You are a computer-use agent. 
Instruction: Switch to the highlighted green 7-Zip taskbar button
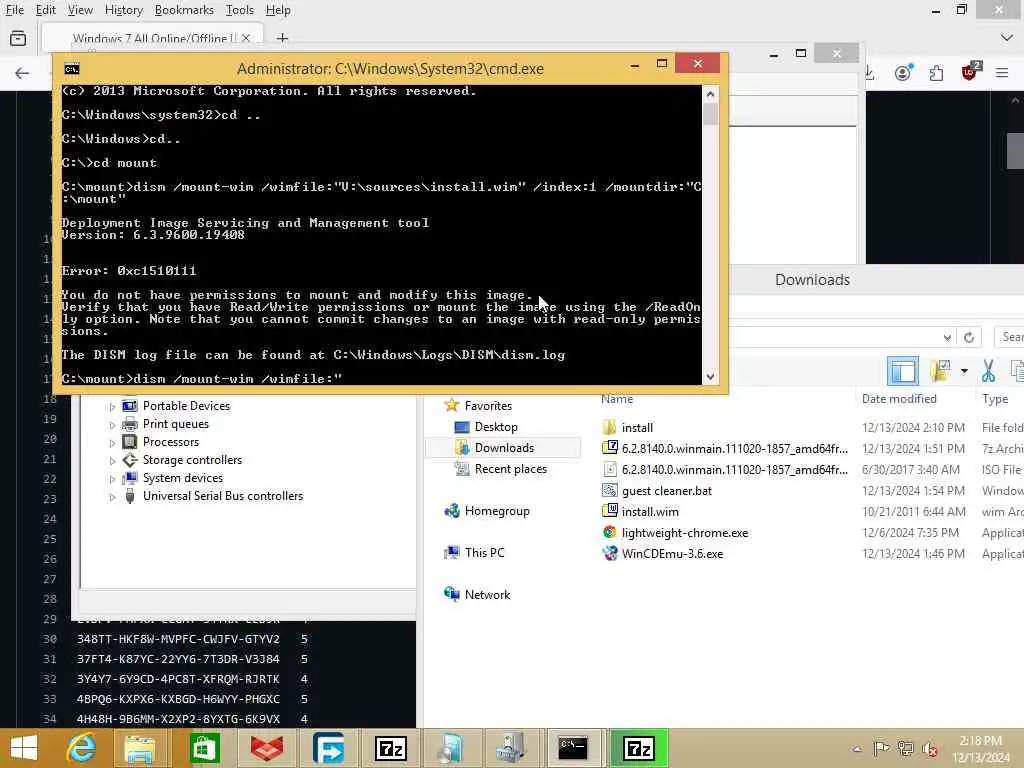639,748
